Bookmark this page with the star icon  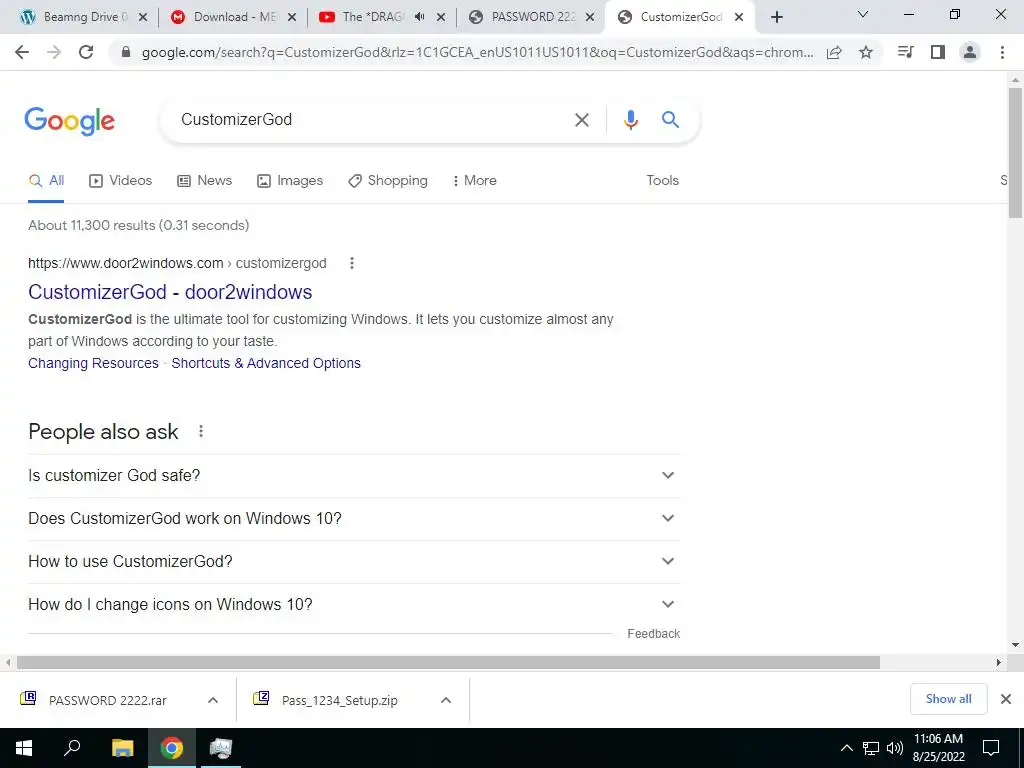866,52
